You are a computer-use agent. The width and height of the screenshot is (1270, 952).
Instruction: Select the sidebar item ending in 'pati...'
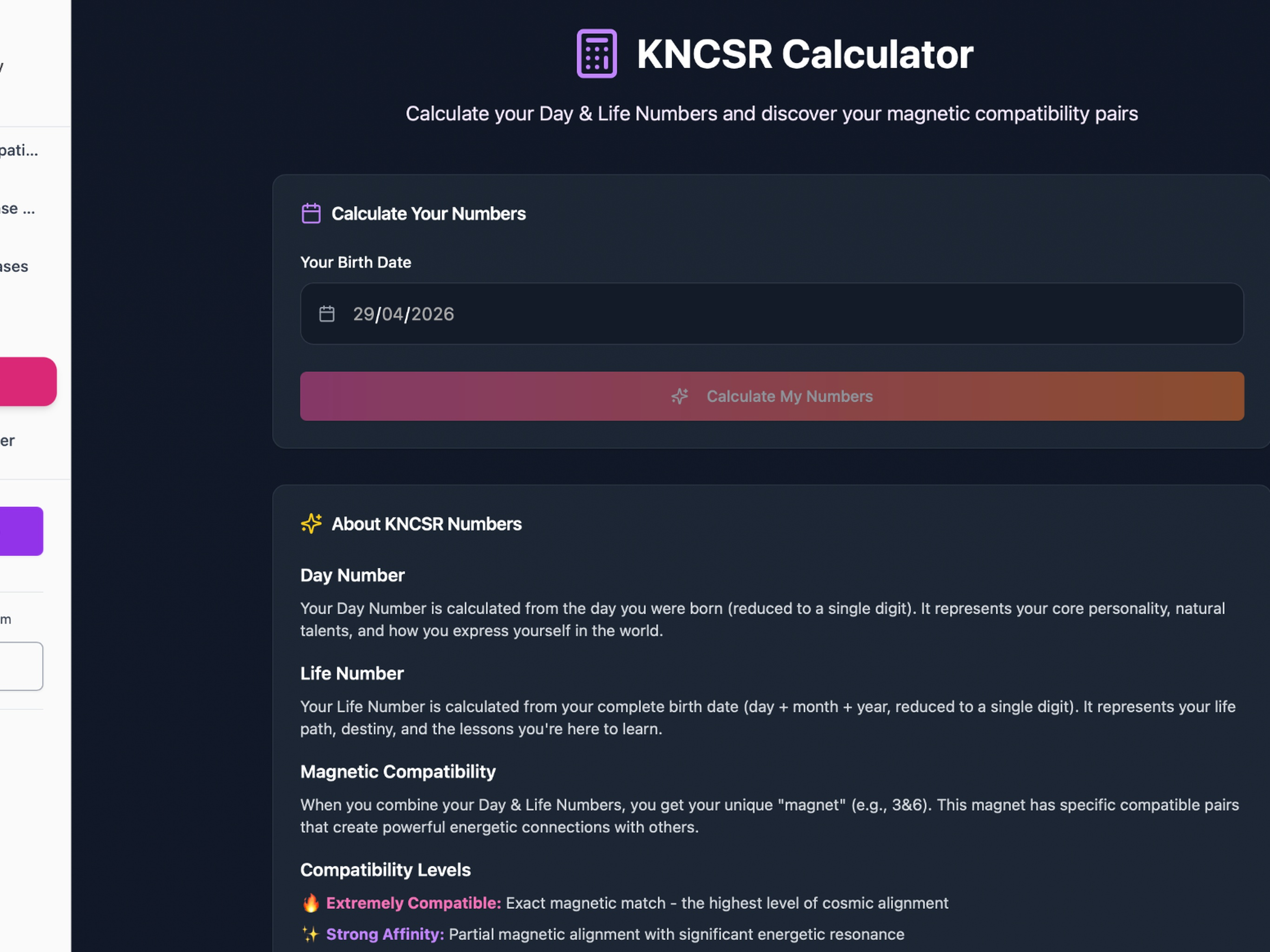click(19, 151)
